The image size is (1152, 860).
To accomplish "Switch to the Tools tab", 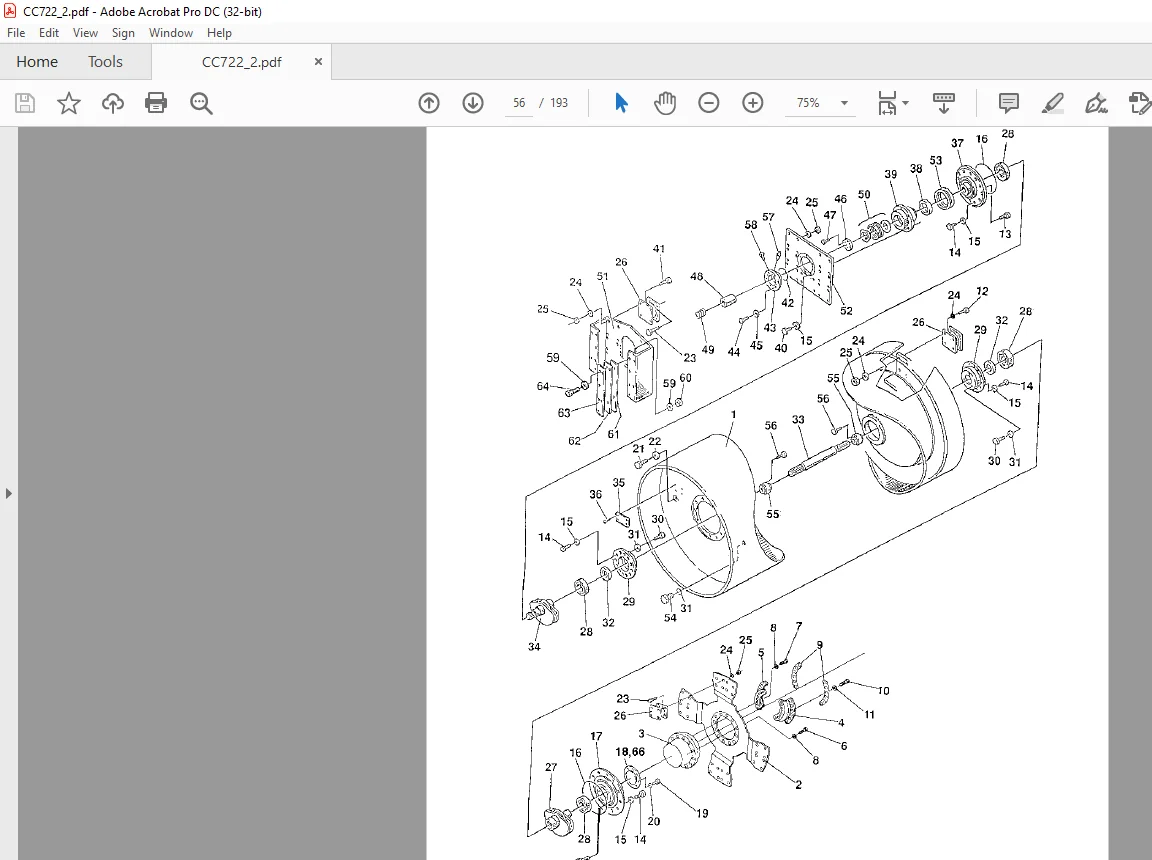I will (105, 62).
